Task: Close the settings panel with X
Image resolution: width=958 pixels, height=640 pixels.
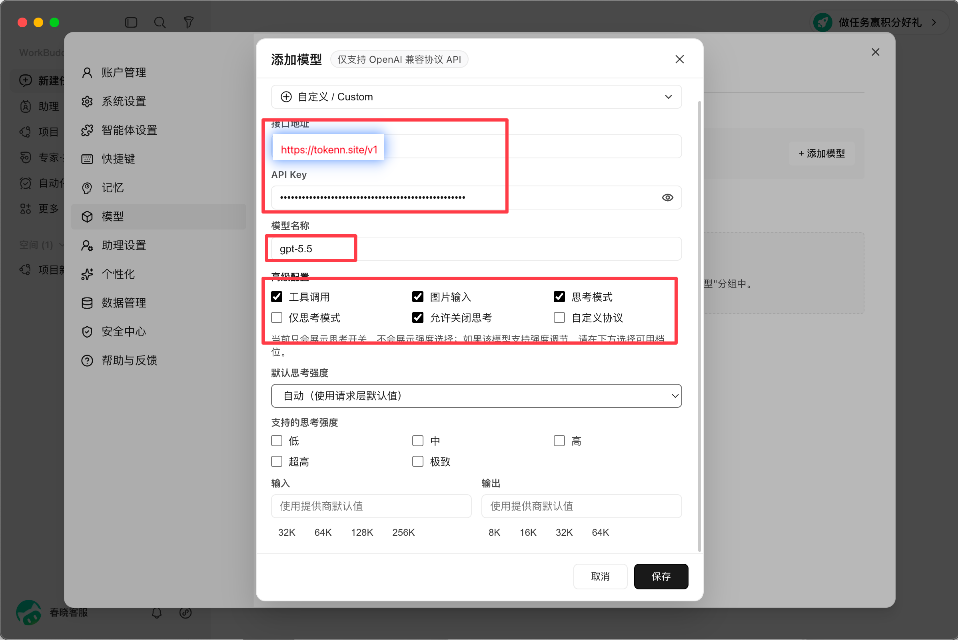Action: point(876,52)
